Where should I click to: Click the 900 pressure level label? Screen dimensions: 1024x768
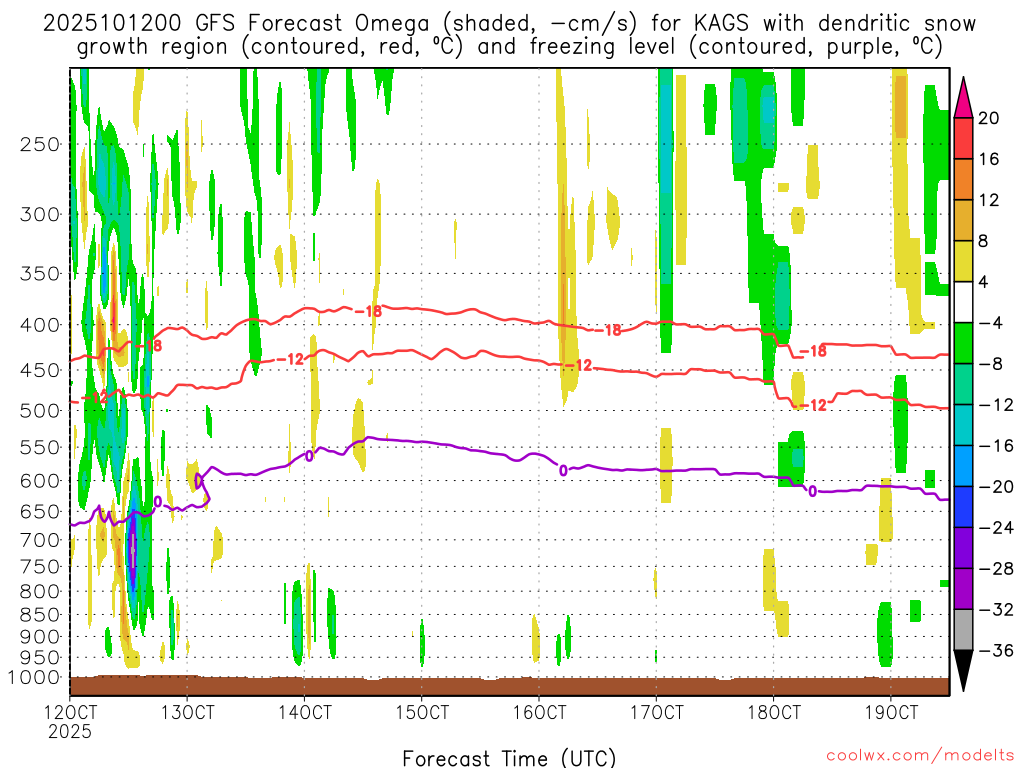click(40, 637)
